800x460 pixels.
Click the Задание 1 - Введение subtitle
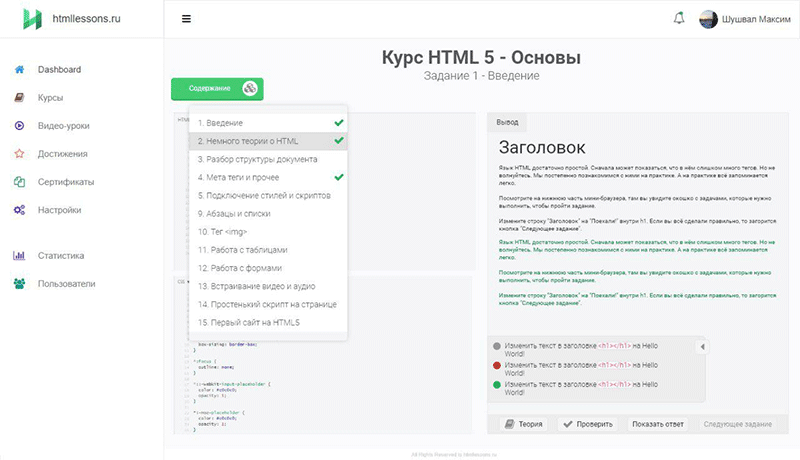[481, 76]
